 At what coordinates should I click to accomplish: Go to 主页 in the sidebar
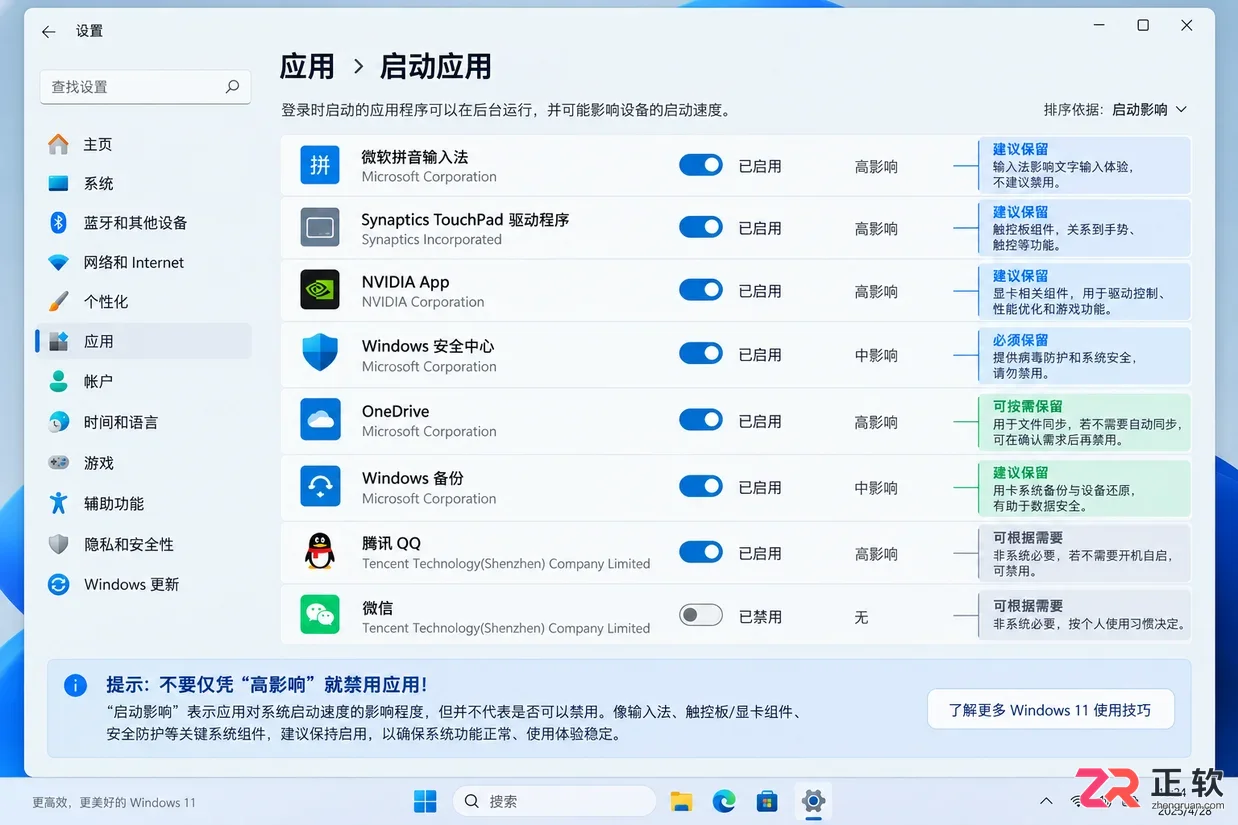143,144
